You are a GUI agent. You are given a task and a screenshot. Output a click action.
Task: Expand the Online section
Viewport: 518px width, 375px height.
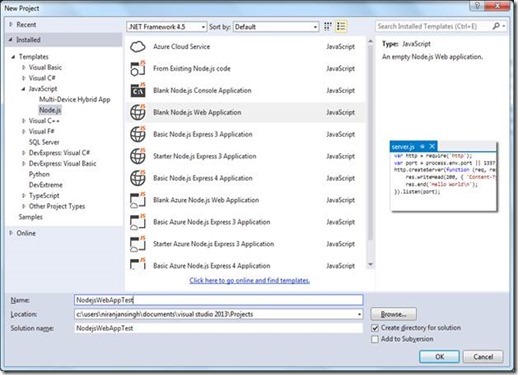(x=11, y=233)
